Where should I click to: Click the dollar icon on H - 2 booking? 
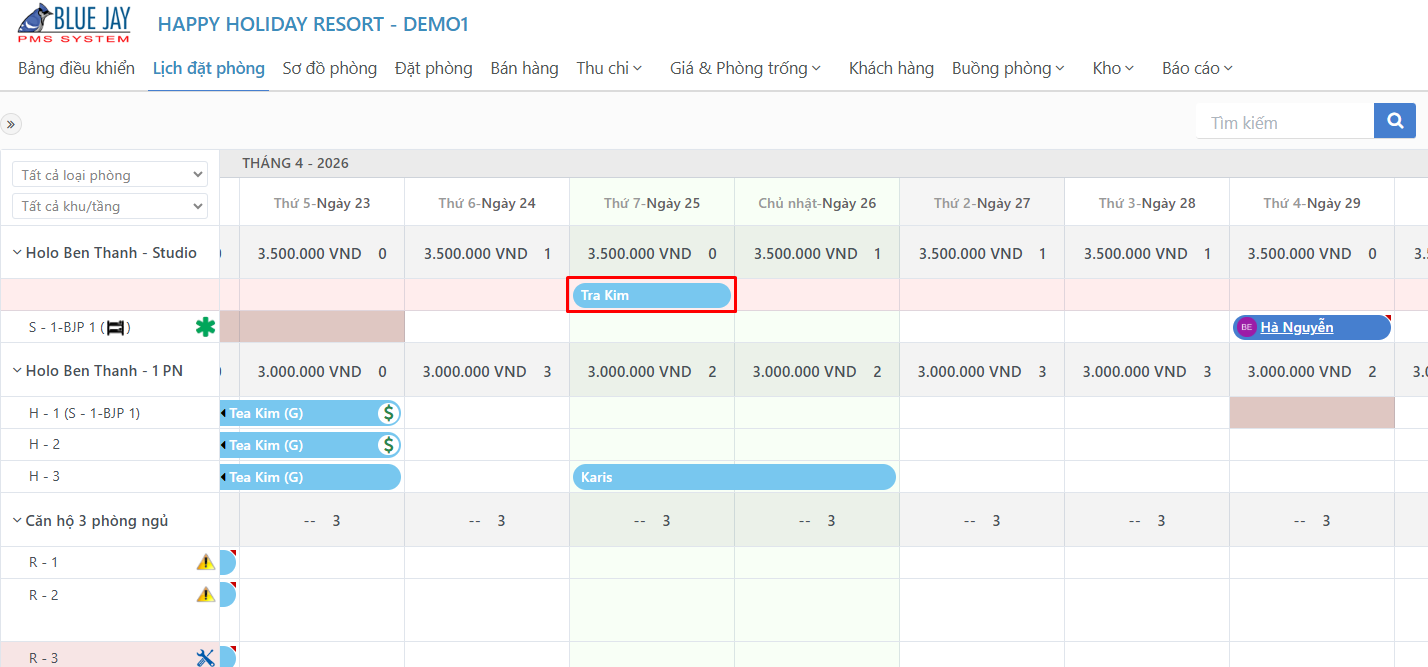click(388, 445)
